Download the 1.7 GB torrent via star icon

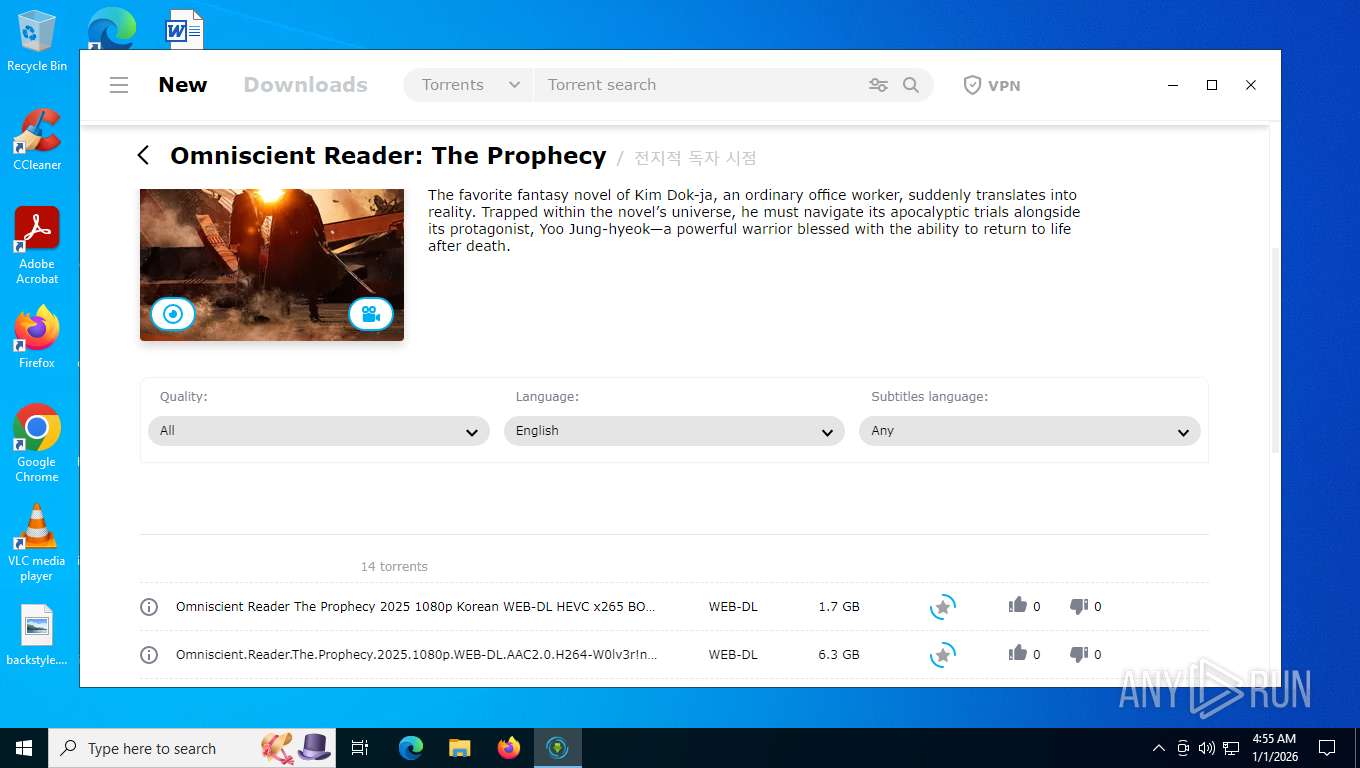[x=942, y=607]
